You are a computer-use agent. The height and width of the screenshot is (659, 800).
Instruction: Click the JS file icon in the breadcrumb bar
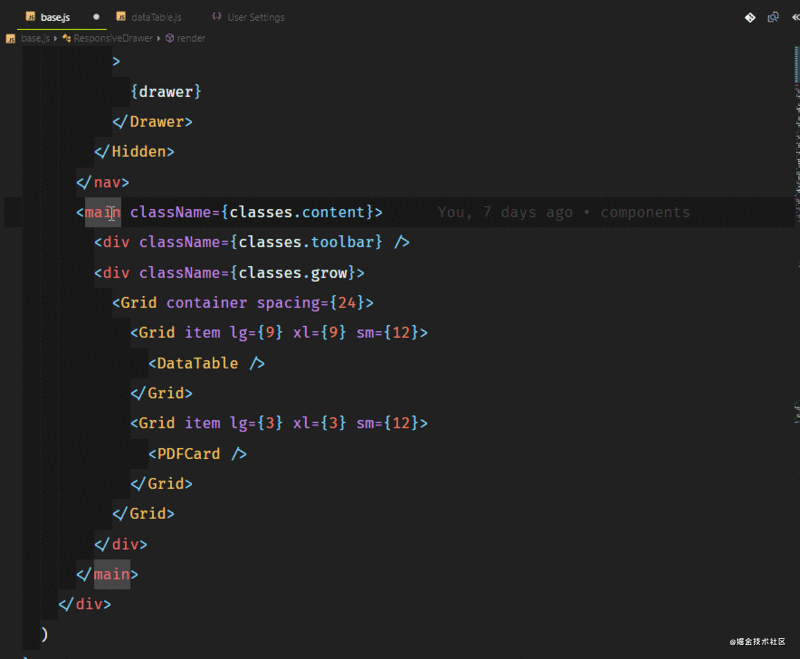click(x=9, y=37)
